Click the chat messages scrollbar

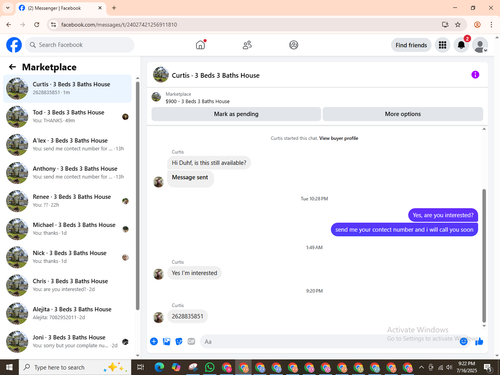pyautogui.click(x=484, y=255)
